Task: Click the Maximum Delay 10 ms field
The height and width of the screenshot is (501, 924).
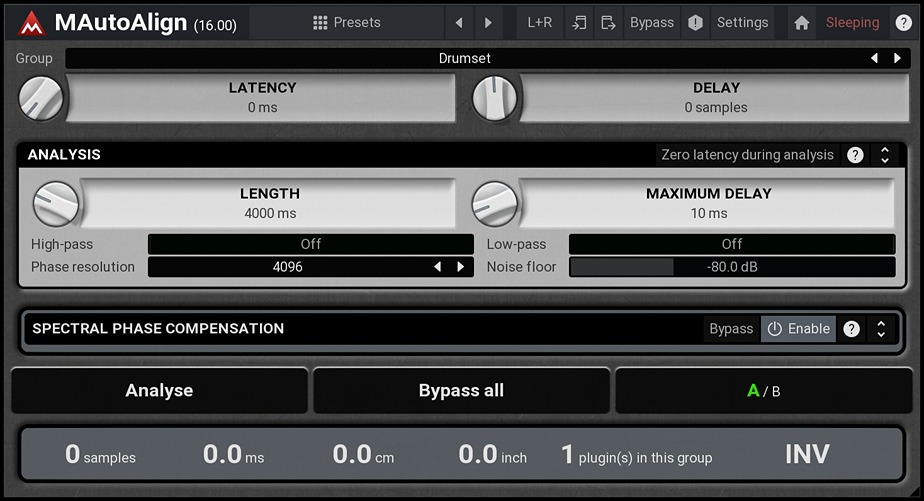Action: (x=708, y=203)
